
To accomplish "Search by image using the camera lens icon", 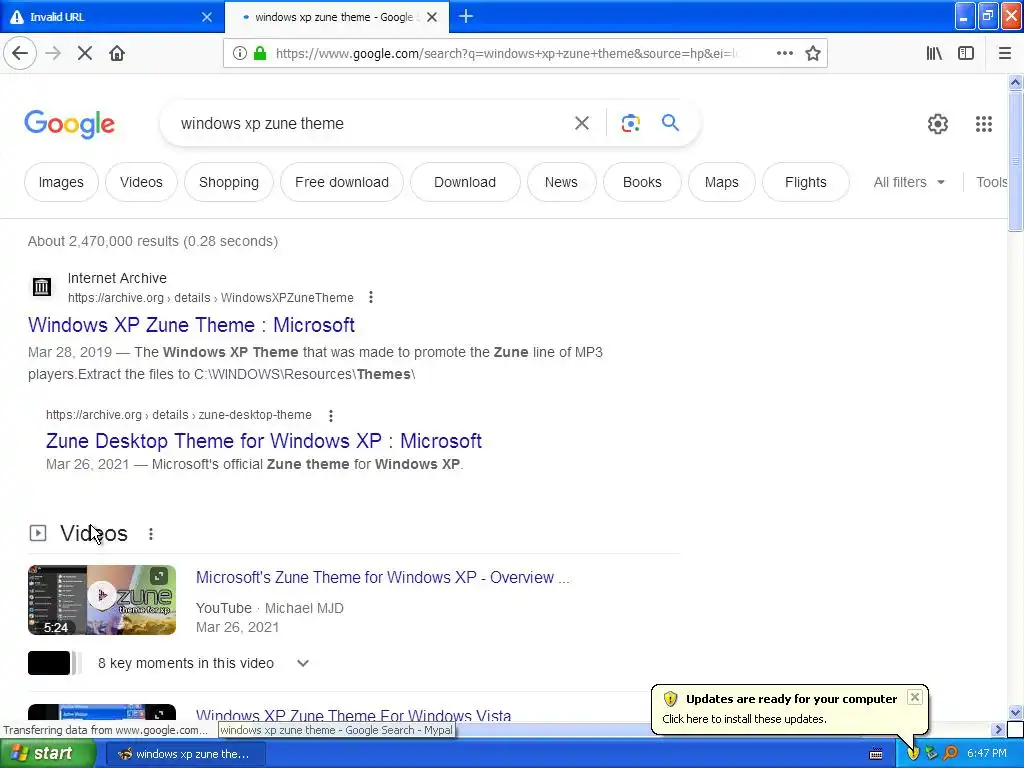I will point(630,123).
